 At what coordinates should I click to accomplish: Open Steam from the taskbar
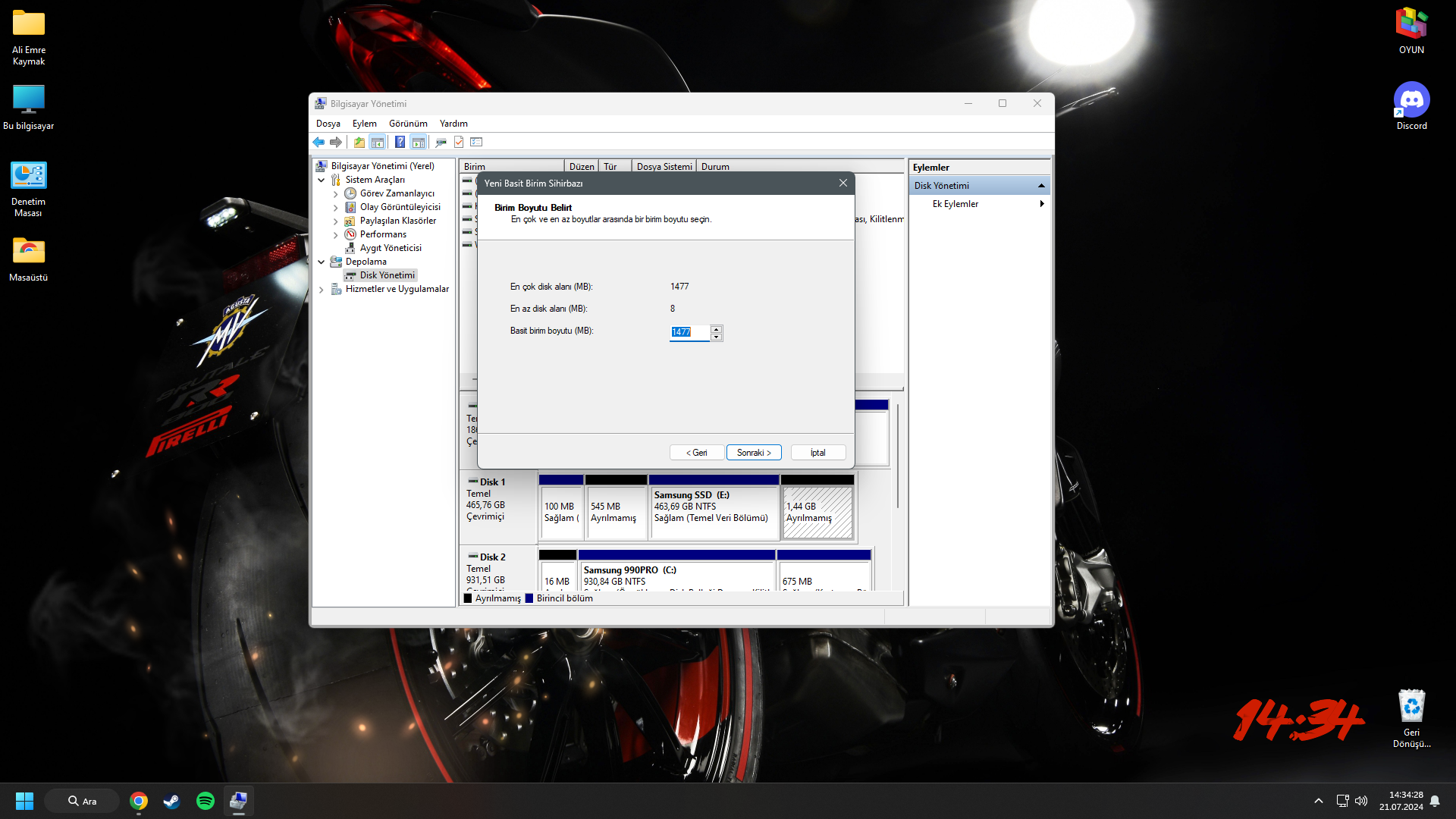click(172, 801)
